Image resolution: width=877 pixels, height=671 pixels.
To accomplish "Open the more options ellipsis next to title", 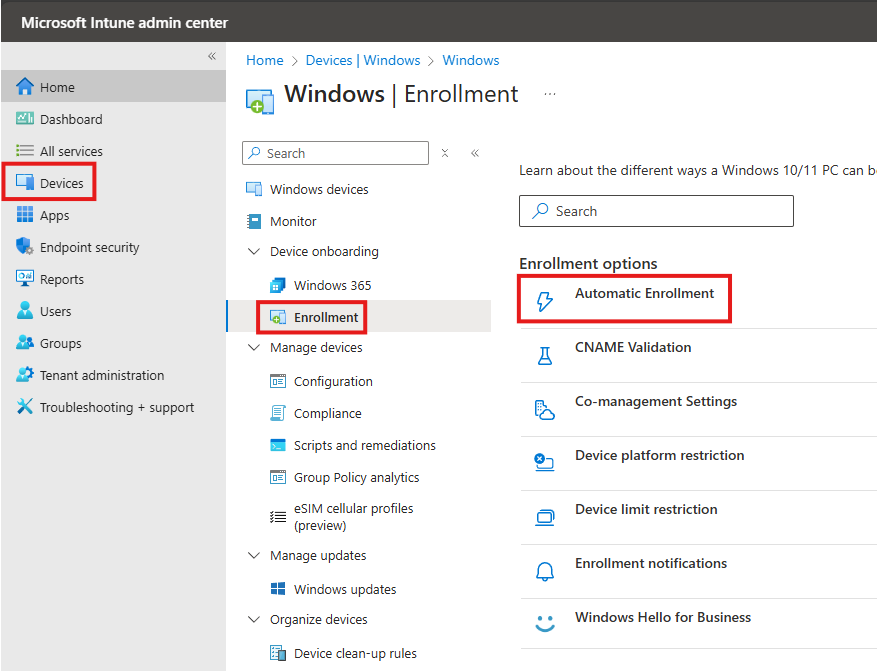I will point(550,94).
